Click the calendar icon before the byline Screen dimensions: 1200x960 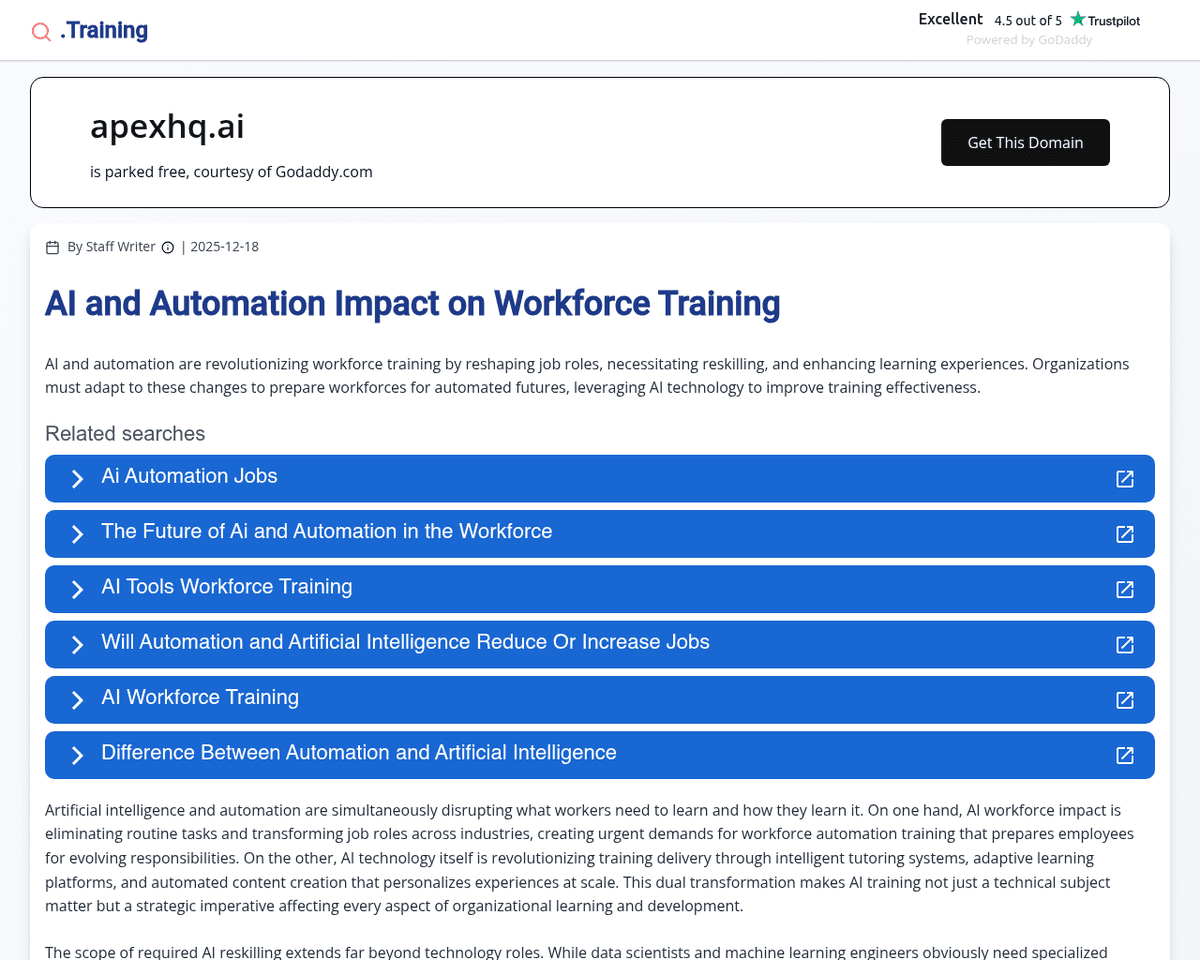(53, 248)
